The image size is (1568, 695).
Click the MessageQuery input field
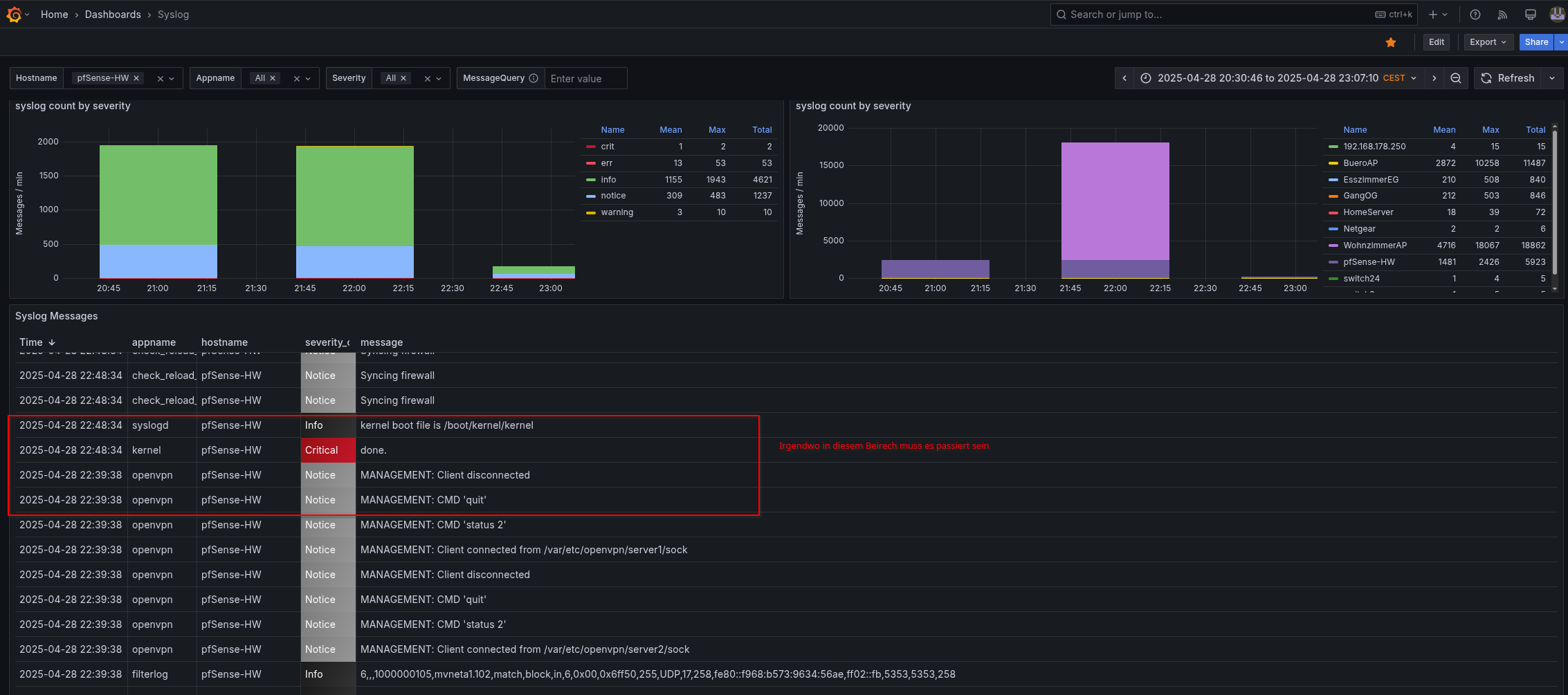click(585, 79)
